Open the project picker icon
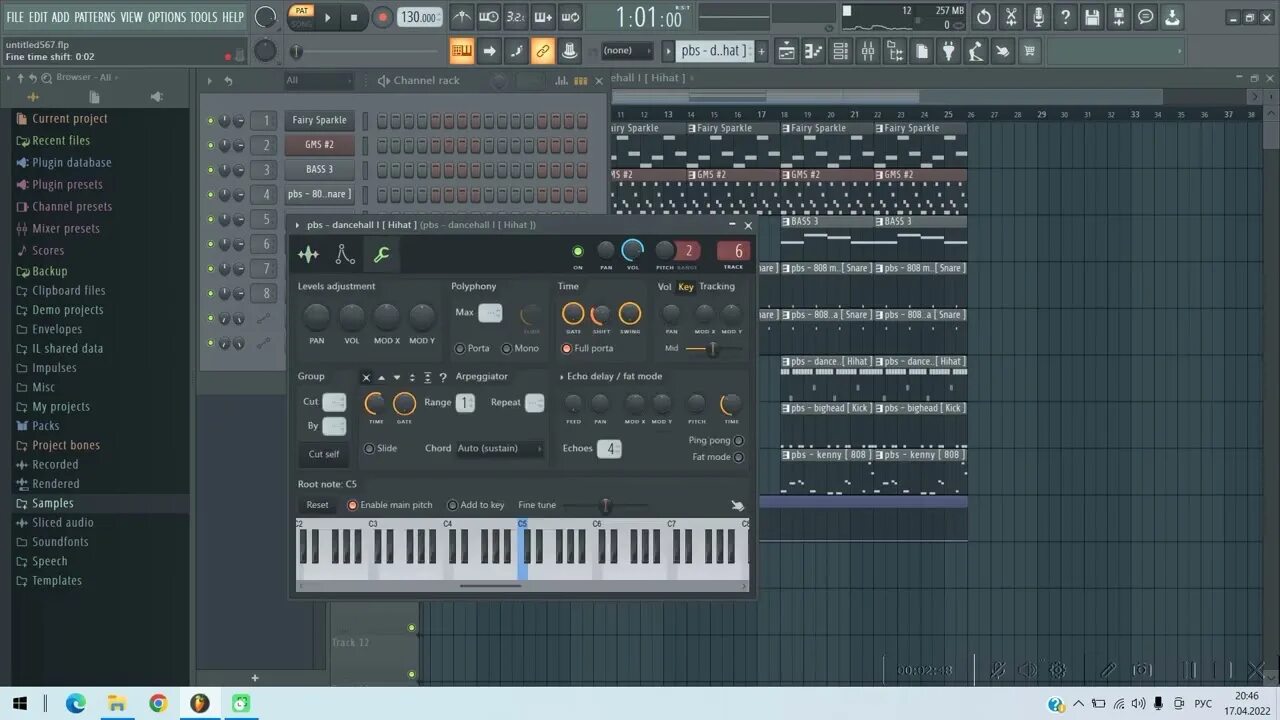The width and height of the screenshot is (1280, 720). tap(922, 51)
